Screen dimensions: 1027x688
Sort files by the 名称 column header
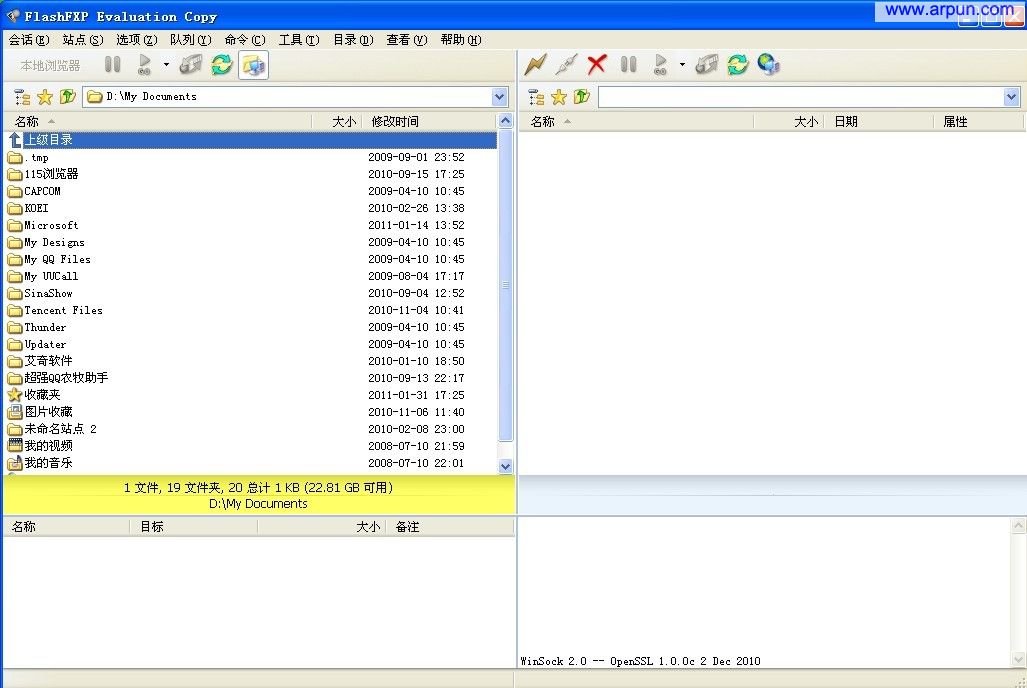[27, 121]
